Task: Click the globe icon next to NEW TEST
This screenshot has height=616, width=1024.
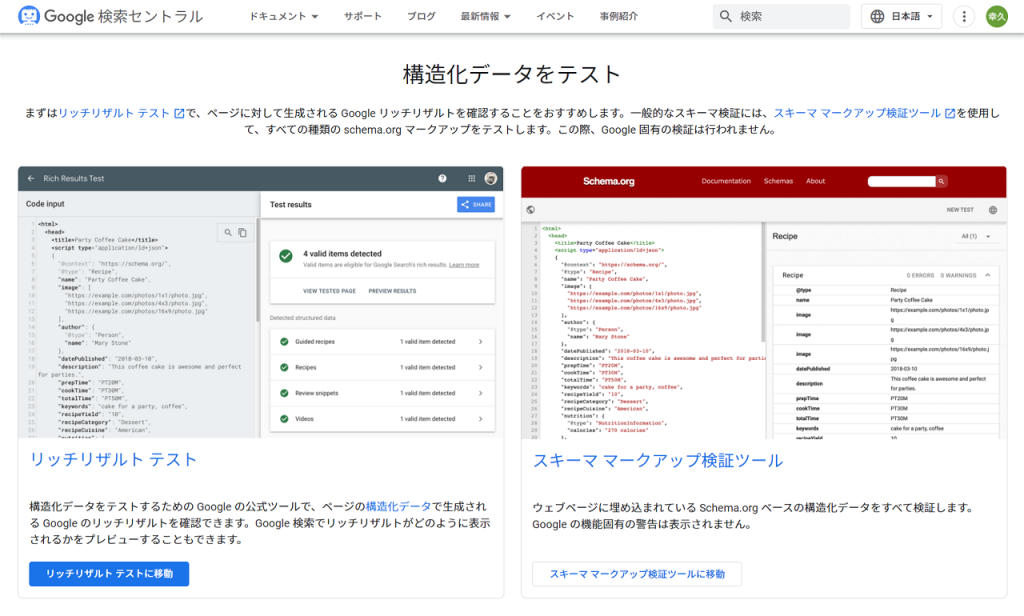Action: coord(993,210)
